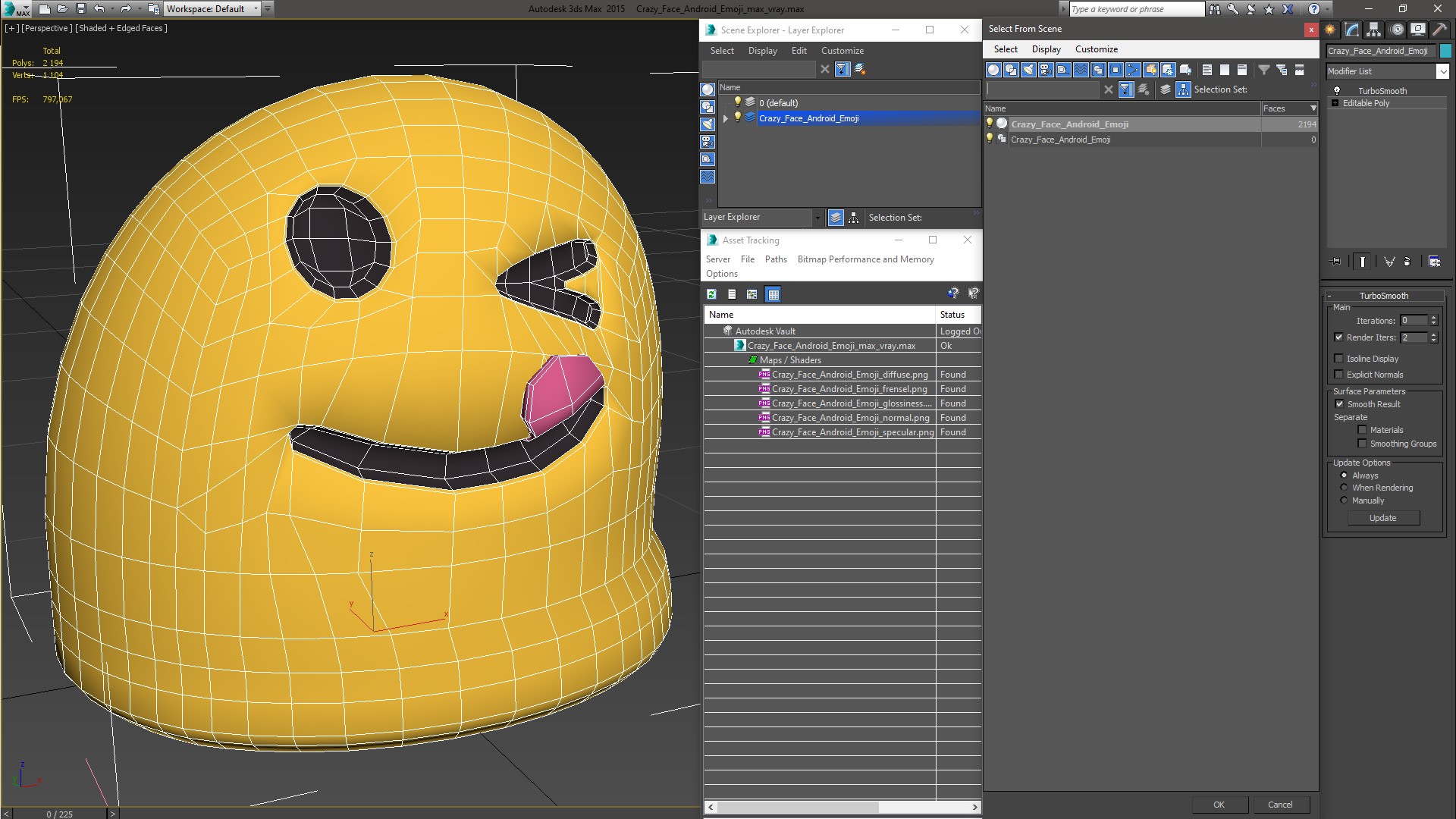Uncheck Render Iters checkbox
Screen dimensions: 1456x819
click(1338, 337)
